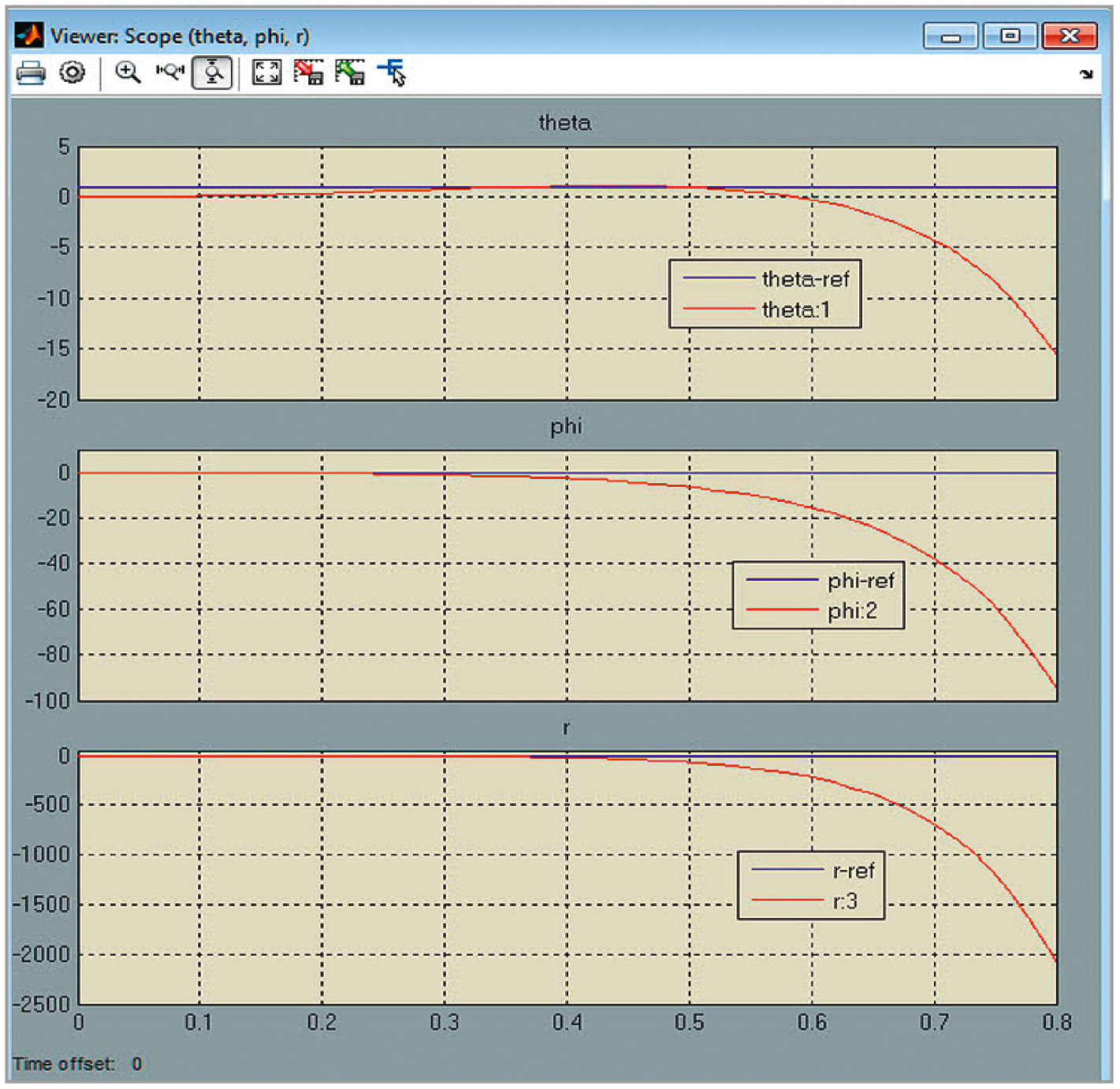Click the Autoscale axes icon
The width and height of the screenshot is (1120, 1089).
[266, 73]
